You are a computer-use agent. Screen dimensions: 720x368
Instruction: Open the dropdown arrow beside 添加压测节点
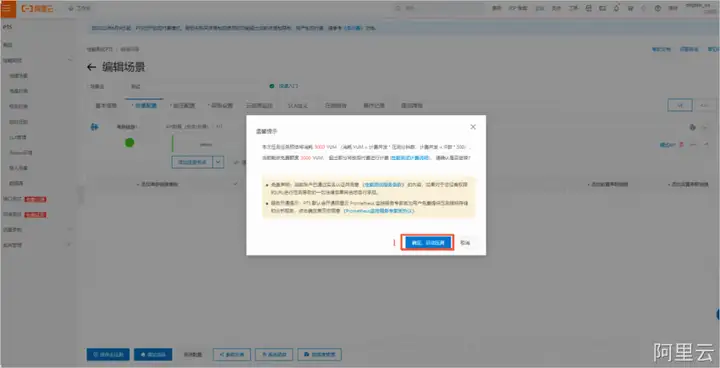(218, 162)
